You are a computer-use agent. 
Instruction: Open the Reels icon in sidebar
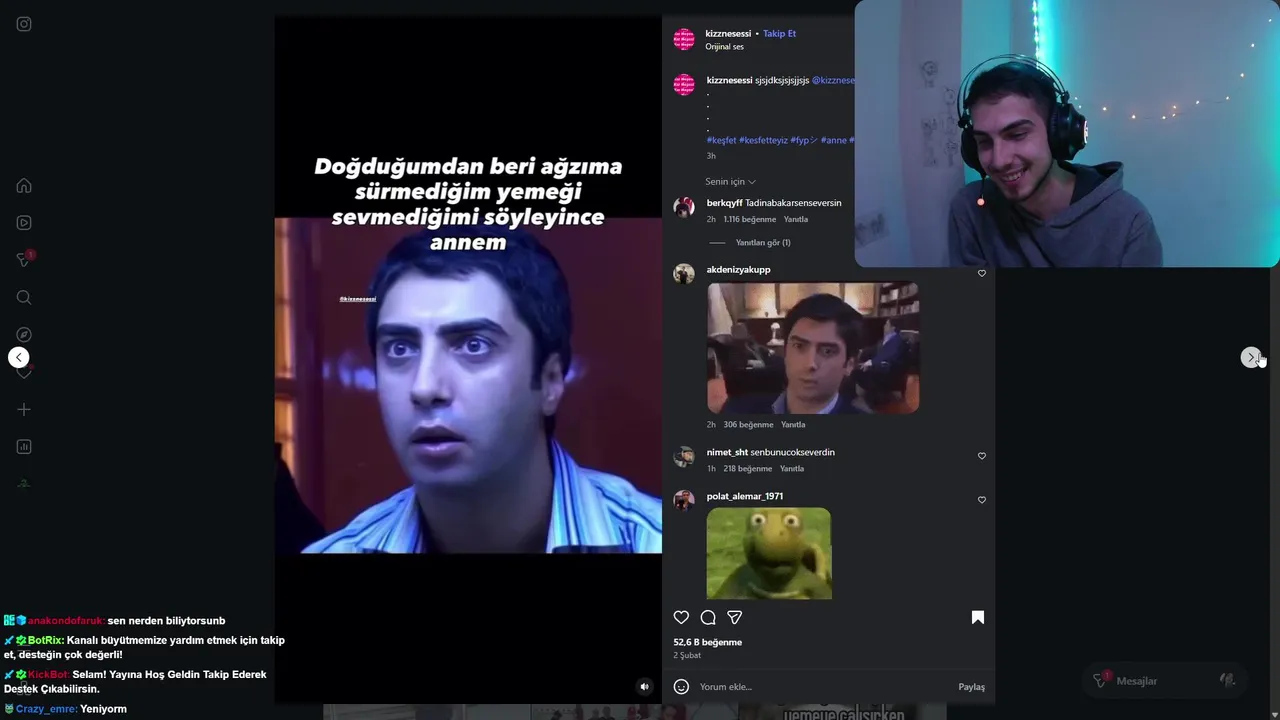24,223
